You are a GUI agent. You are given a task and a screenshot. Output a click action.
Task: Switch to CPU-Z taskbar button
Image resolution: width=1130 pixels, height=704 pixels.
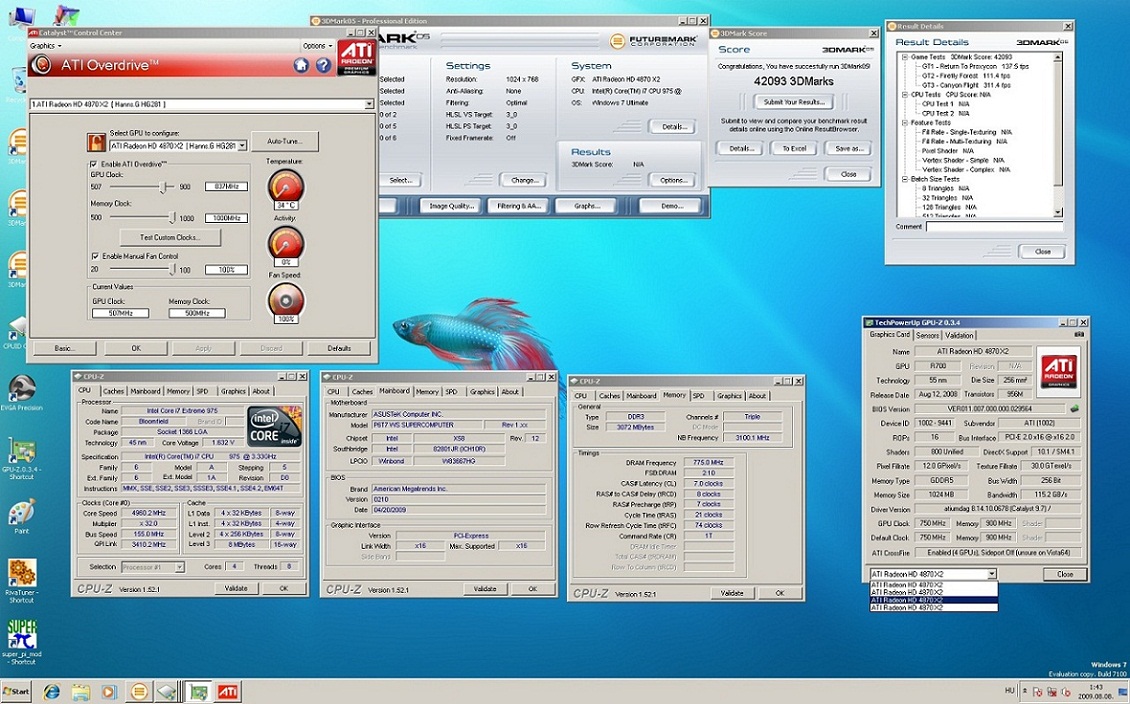point(166,692)
